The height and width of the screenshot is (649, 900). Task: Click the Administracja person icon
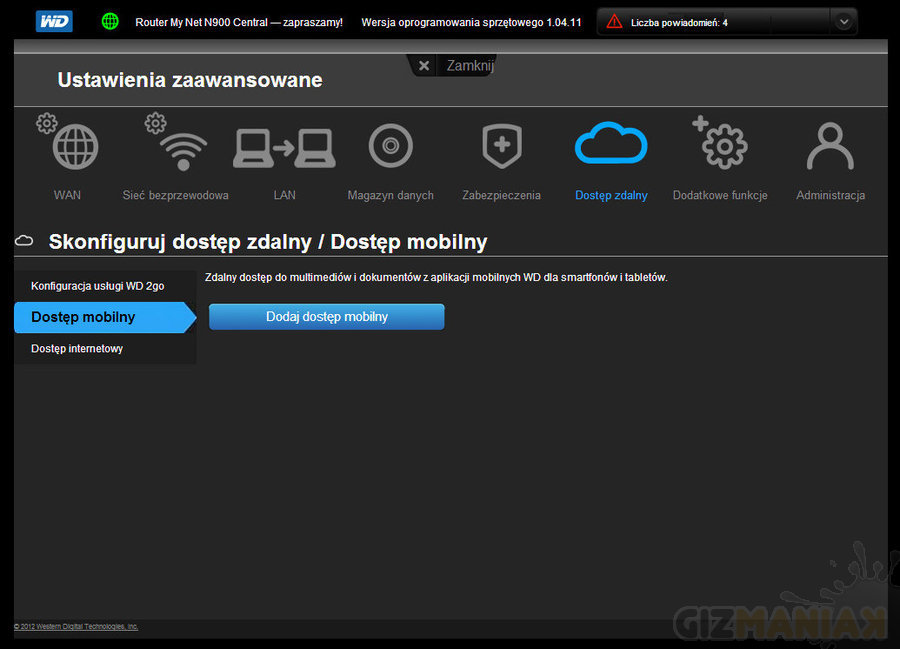[830, 147]
